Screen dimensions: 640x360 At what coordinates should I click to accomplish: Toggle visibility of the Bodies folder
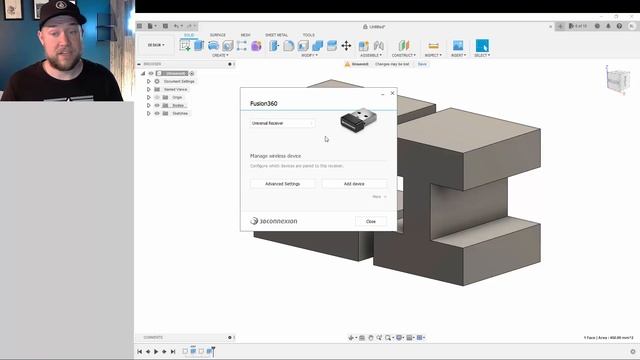pos(157,105)
